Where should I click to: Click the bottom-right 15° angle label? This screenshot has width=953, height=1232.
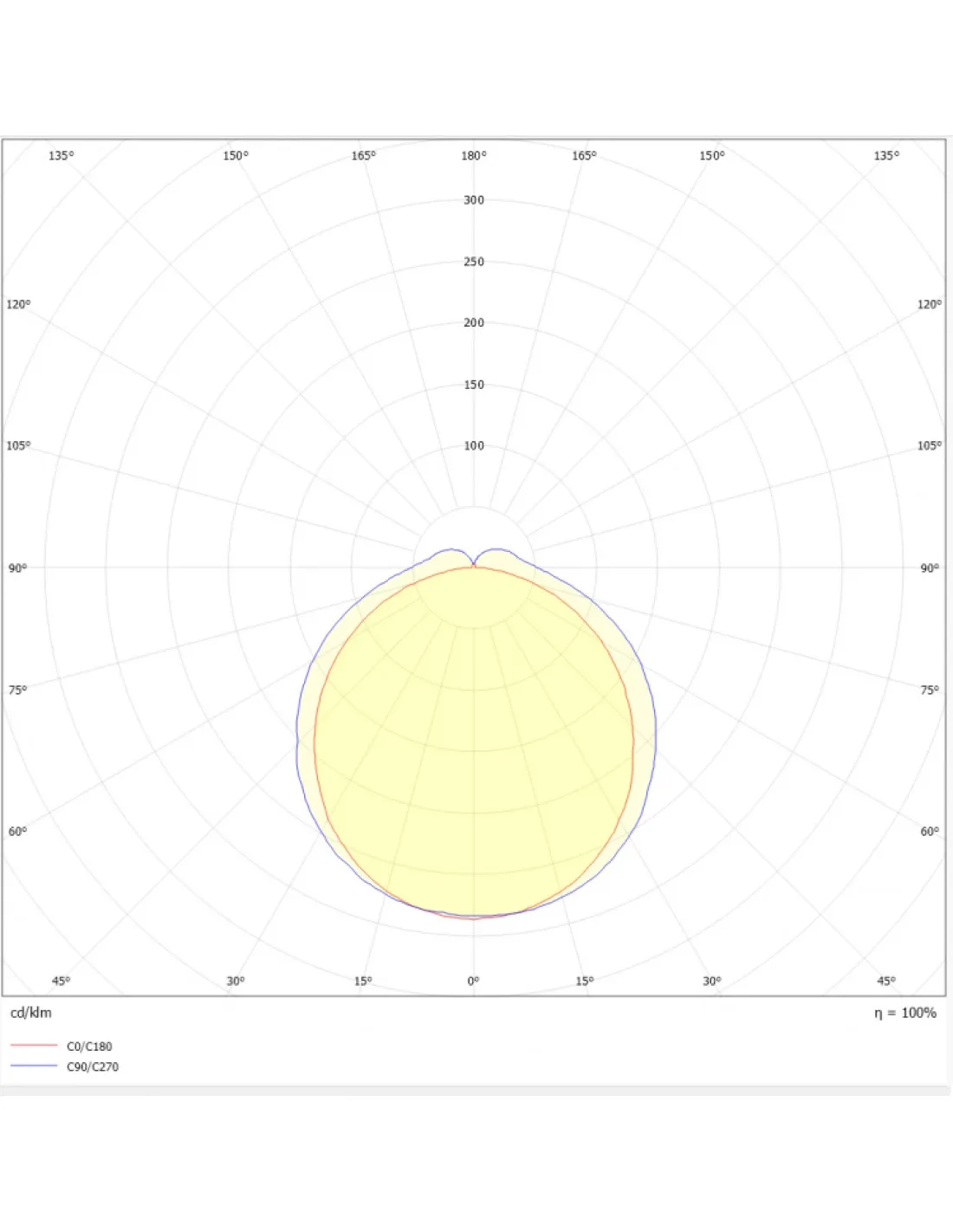click(585, 982)
